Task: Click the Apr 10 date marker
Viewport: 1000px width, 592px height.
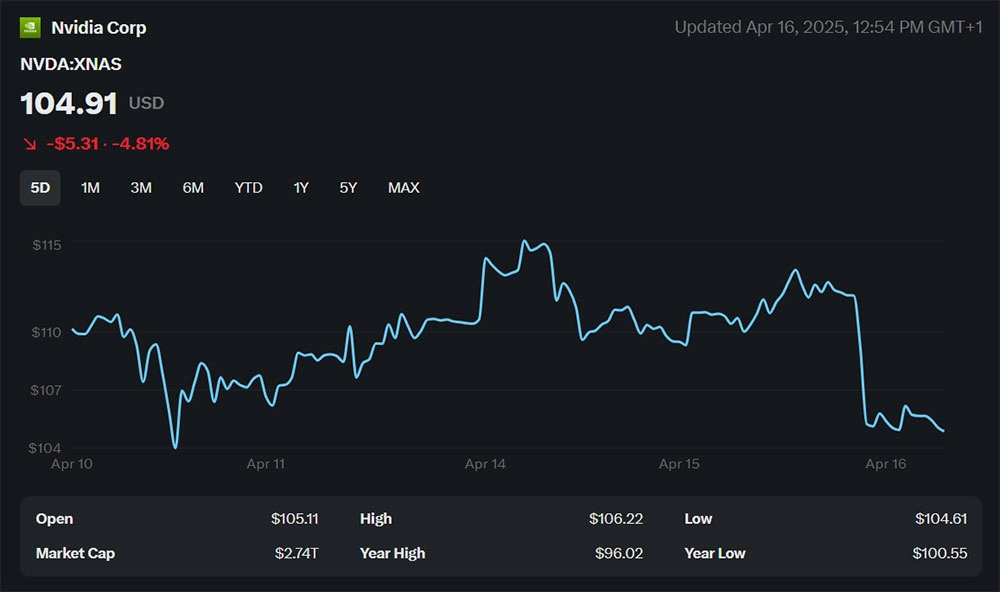Action: click(72, 464)
